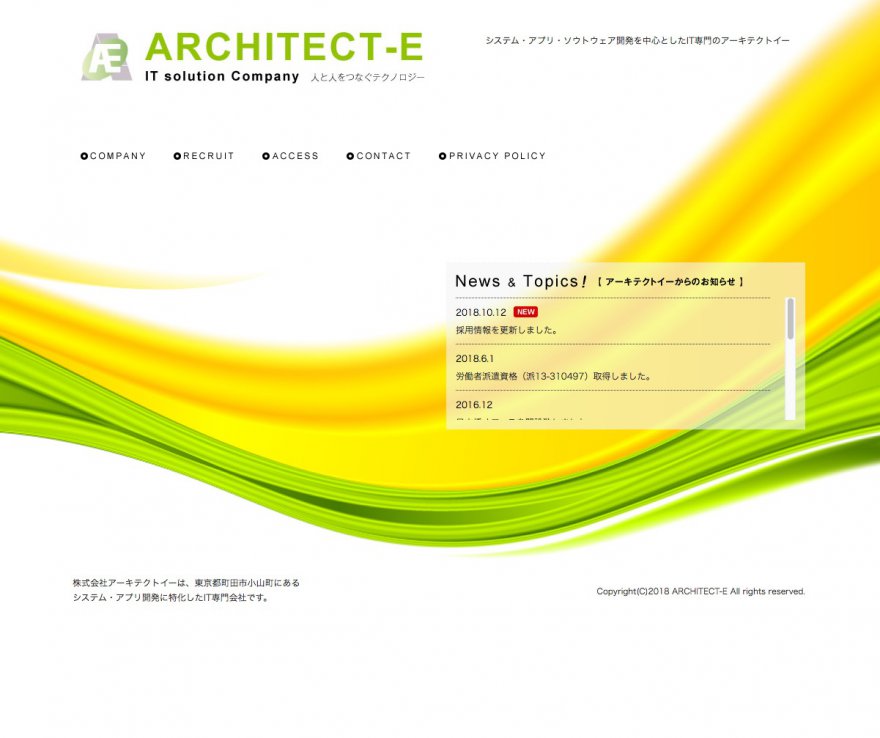880x738 pixels.
Task: Open the COMPANY menu item
Action: coord(113,156)
